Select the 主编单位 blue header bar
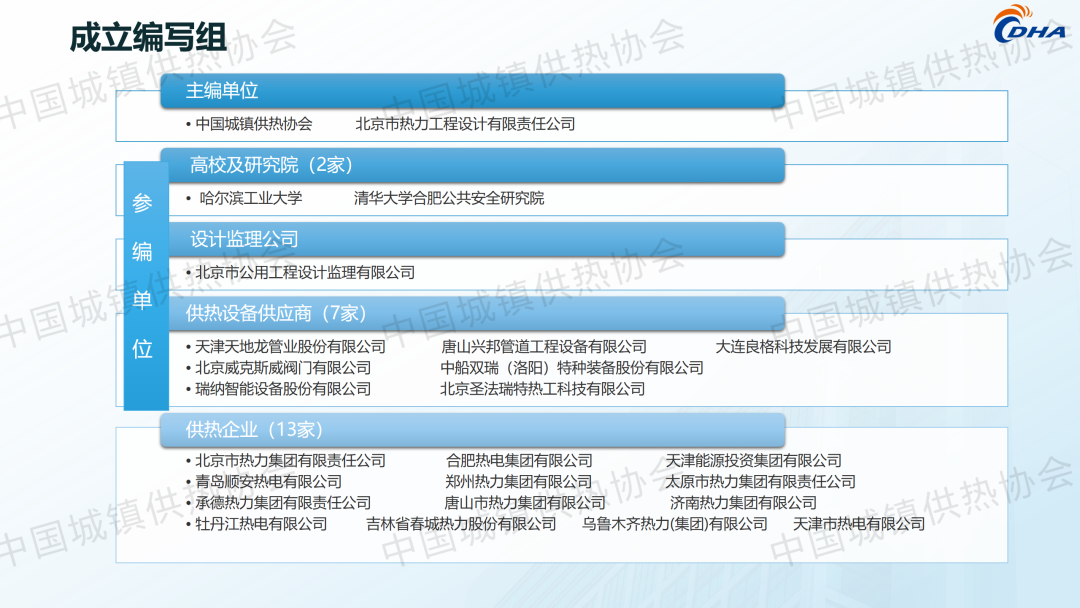This screenshot has height=608, width=1080. (x=472, y=91)
